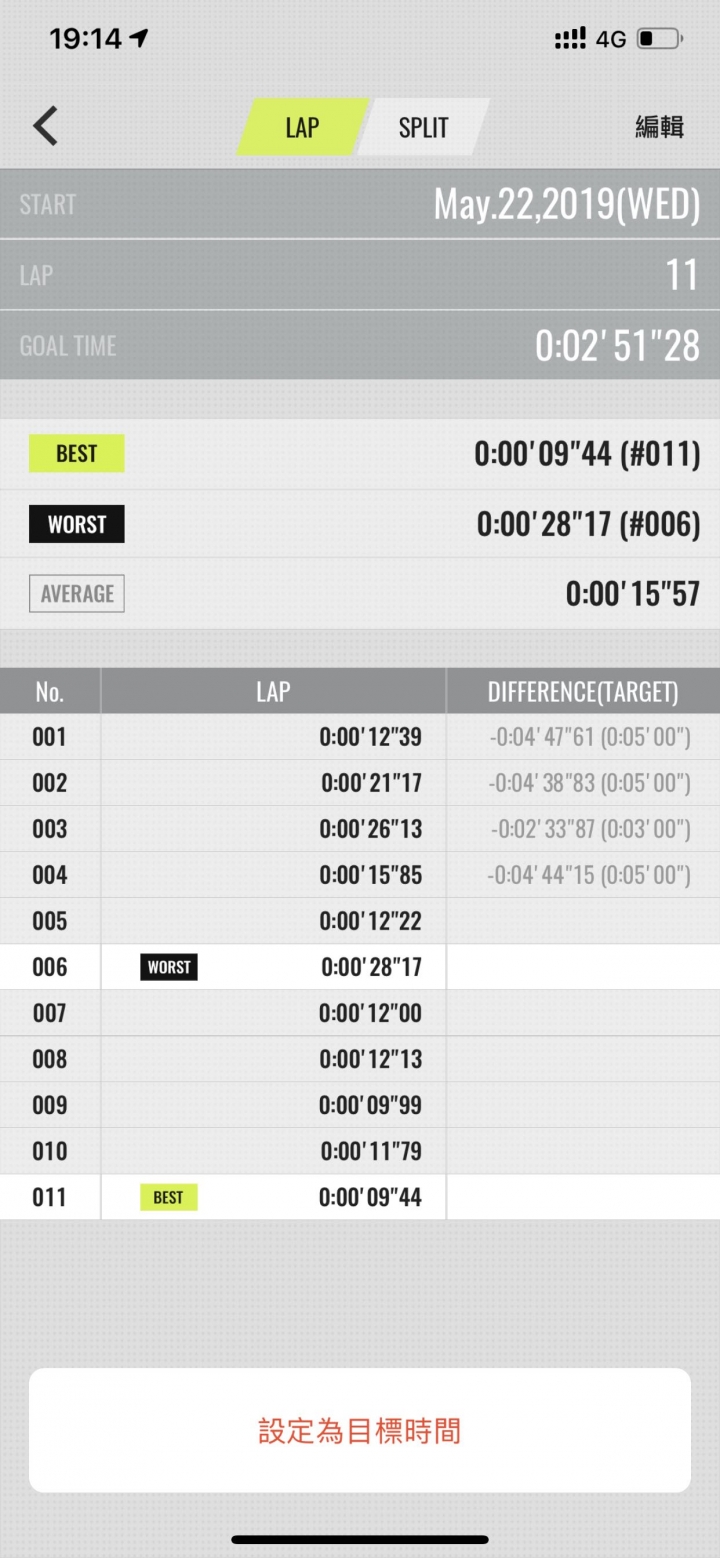Tap the black WORST badge in summary

pos(77,524)
